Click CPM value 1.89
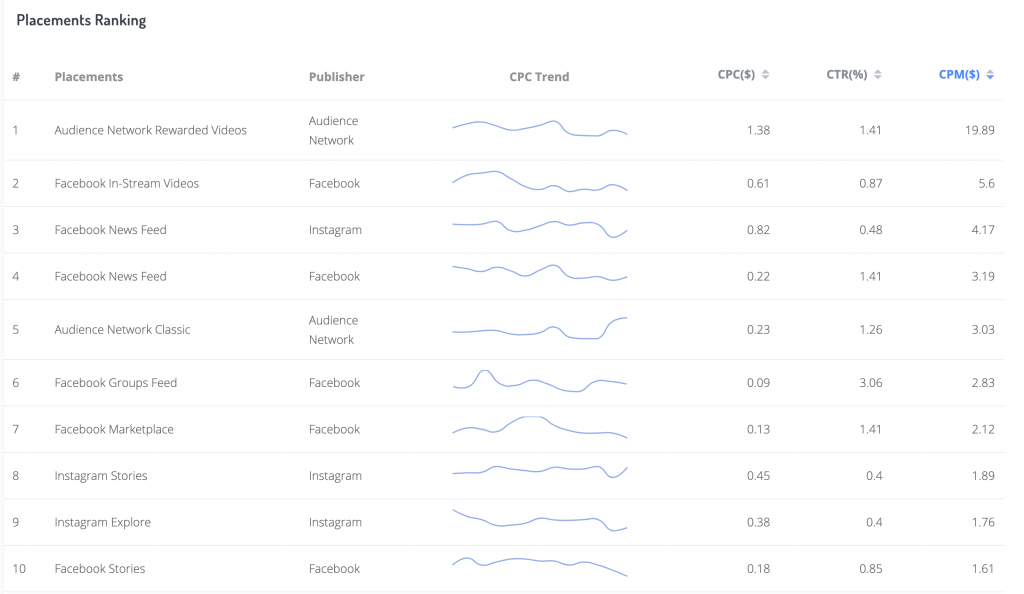Screen dimensions: 1024x594 [983, 476]
